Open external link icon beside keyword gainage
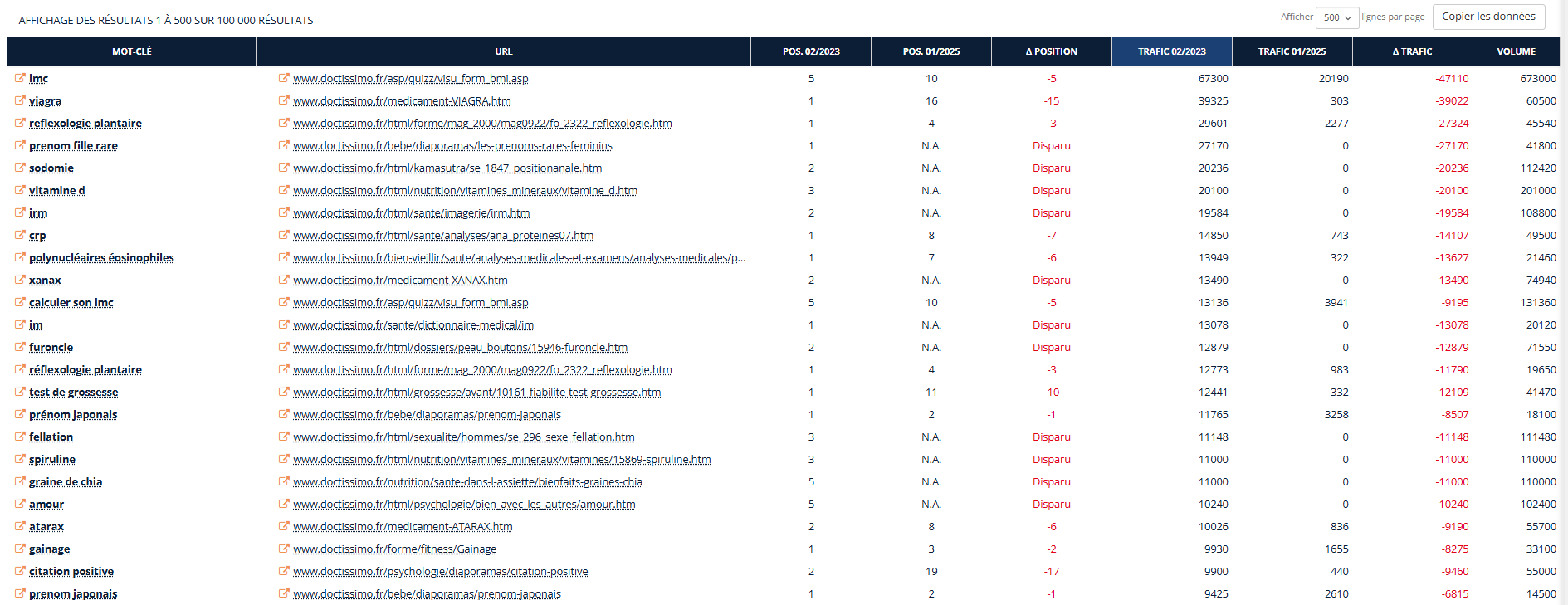Viewport: 1568px width, 605px height. pos(20,549)
